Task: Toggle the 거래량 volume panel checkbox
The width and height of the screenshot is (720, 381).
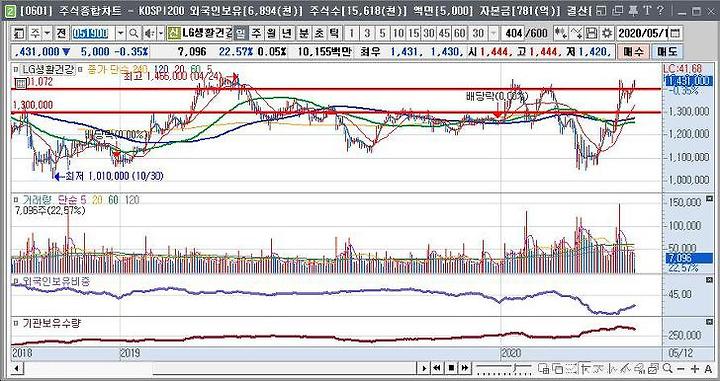Action: [x=16, y=200]
